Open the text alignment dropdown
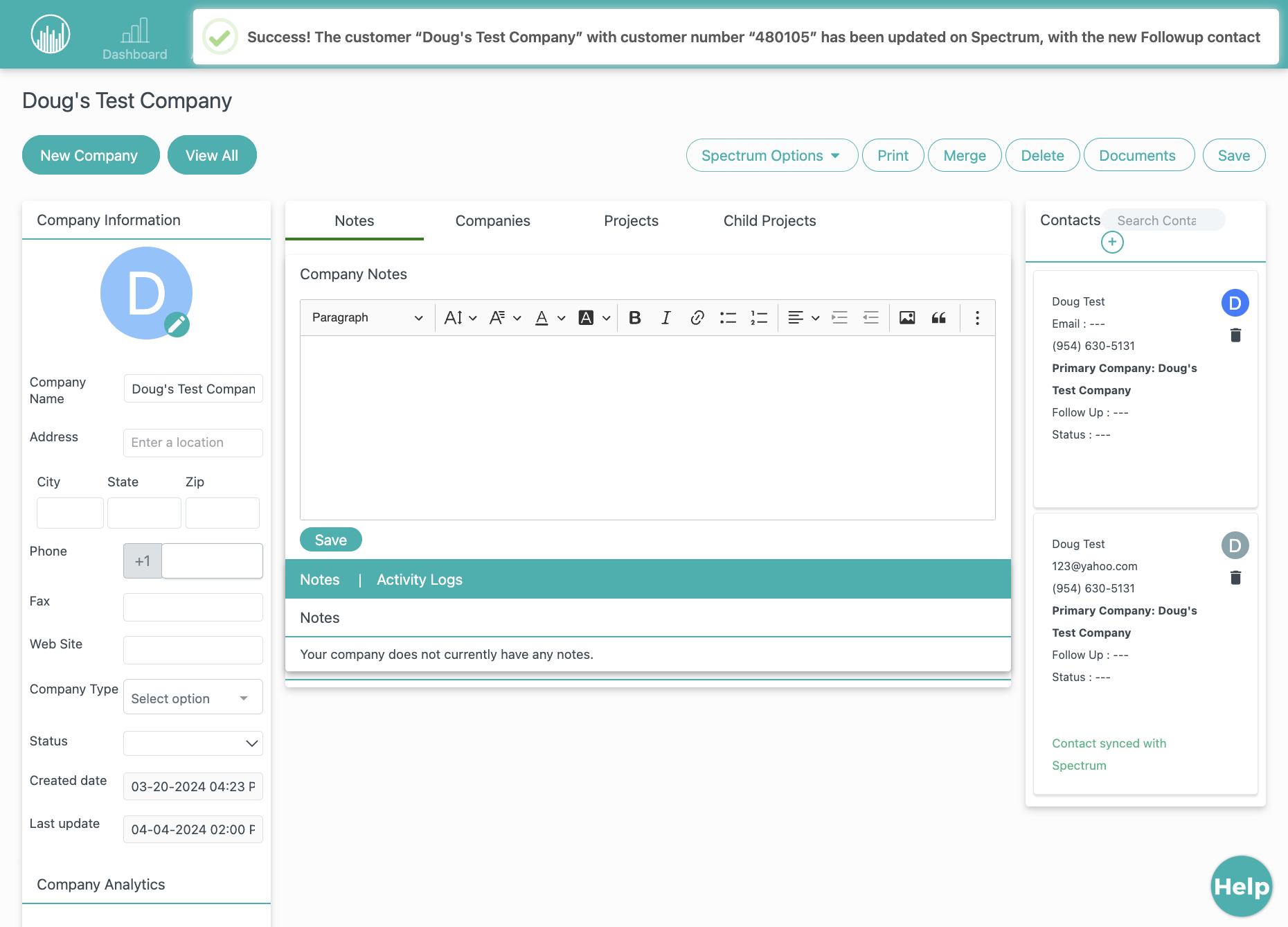The height and width of the screenshot is (927, 1288). [x=803, y=317]
